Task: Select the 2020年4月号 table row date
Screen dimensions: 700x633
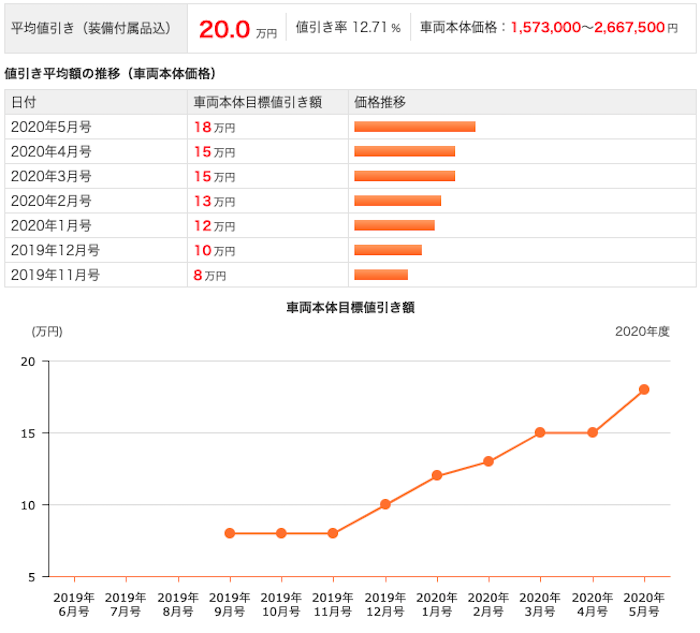Action: (51, 152)
